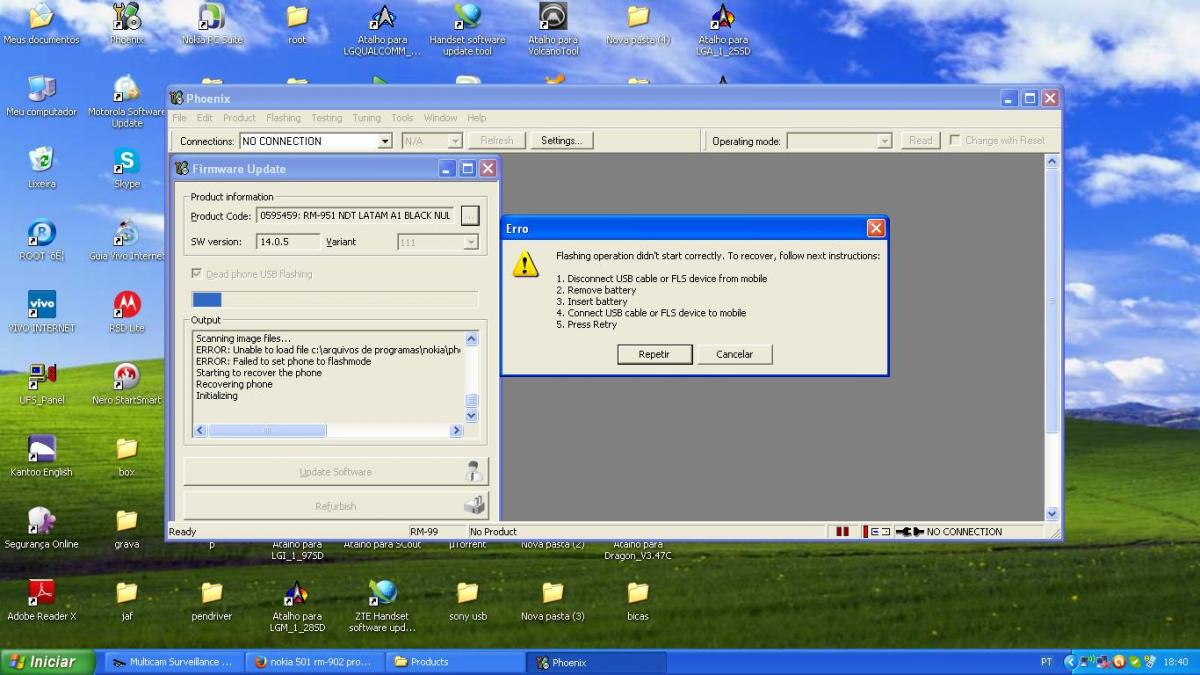Open the Adobe Reader X icon
Image resolution: width=1200 pixels, height=675 pixels.
[x=42, y=600]
